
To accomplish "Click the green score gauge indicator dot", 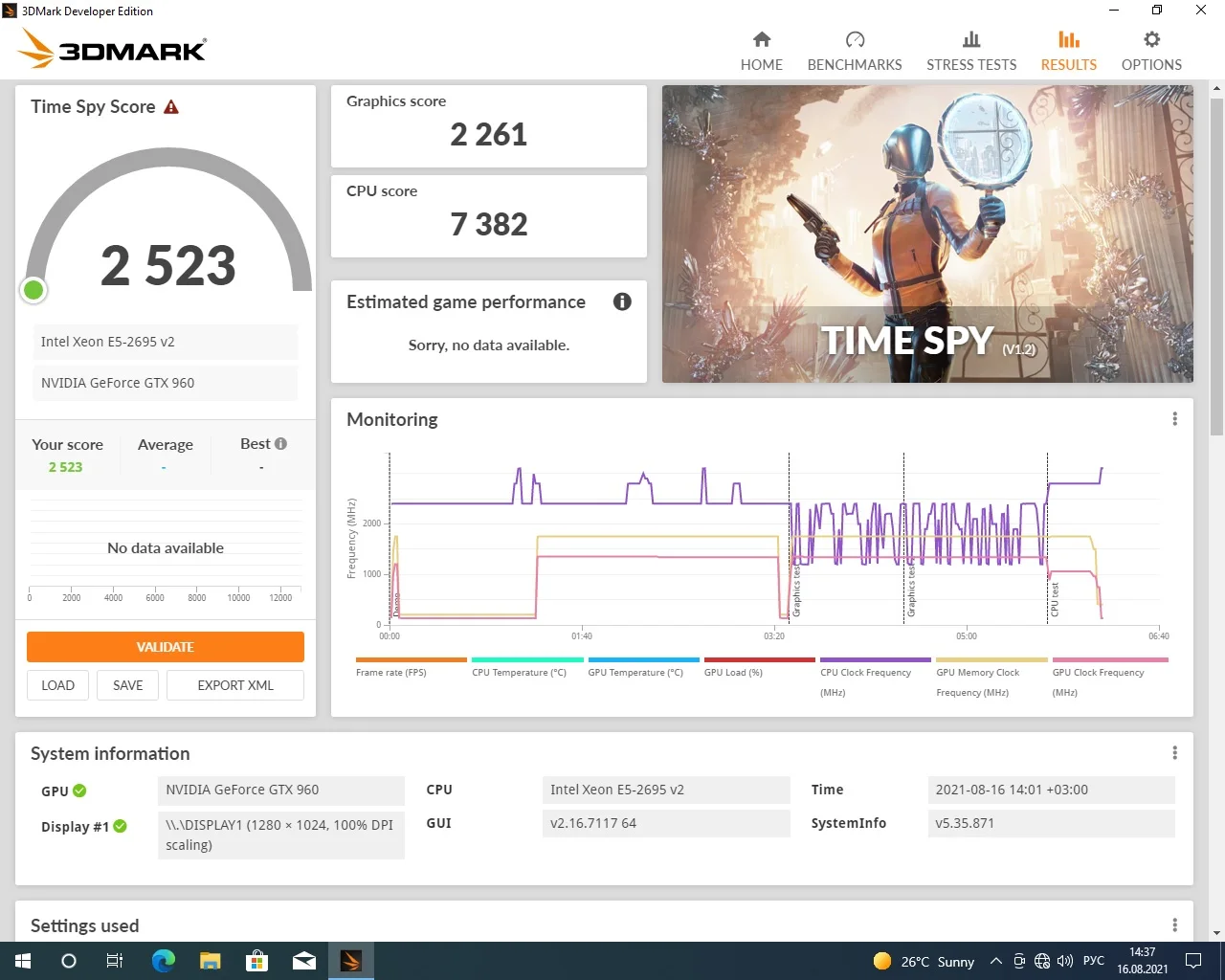I will 33,290.
